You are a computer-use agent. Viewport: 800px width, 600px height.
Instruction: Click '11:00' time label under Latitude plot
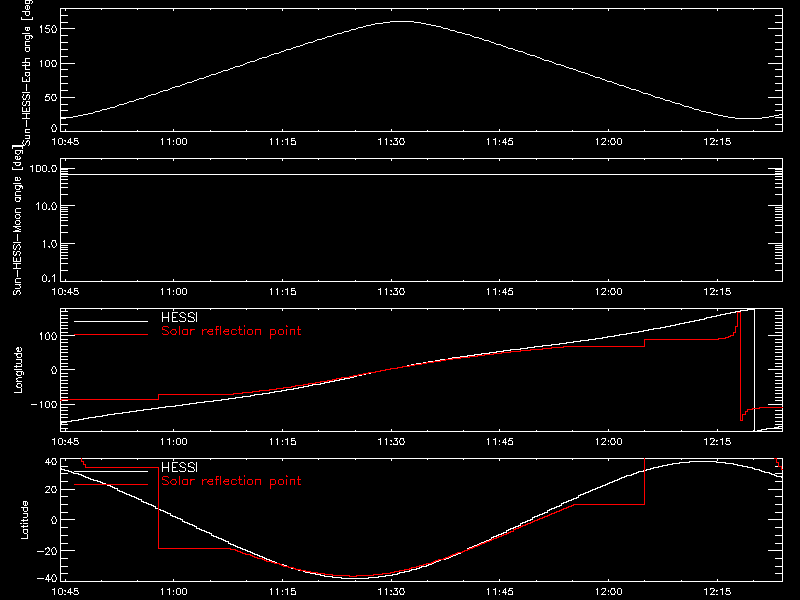pos(174,592)
